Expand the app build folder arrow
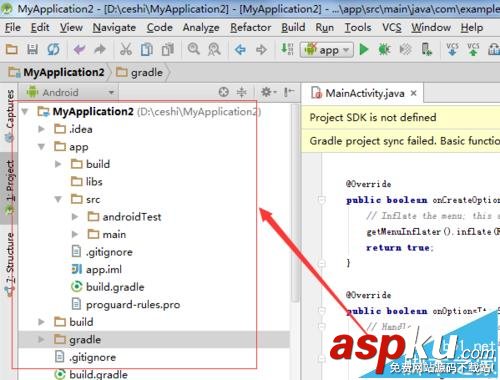 pos(58,164)
